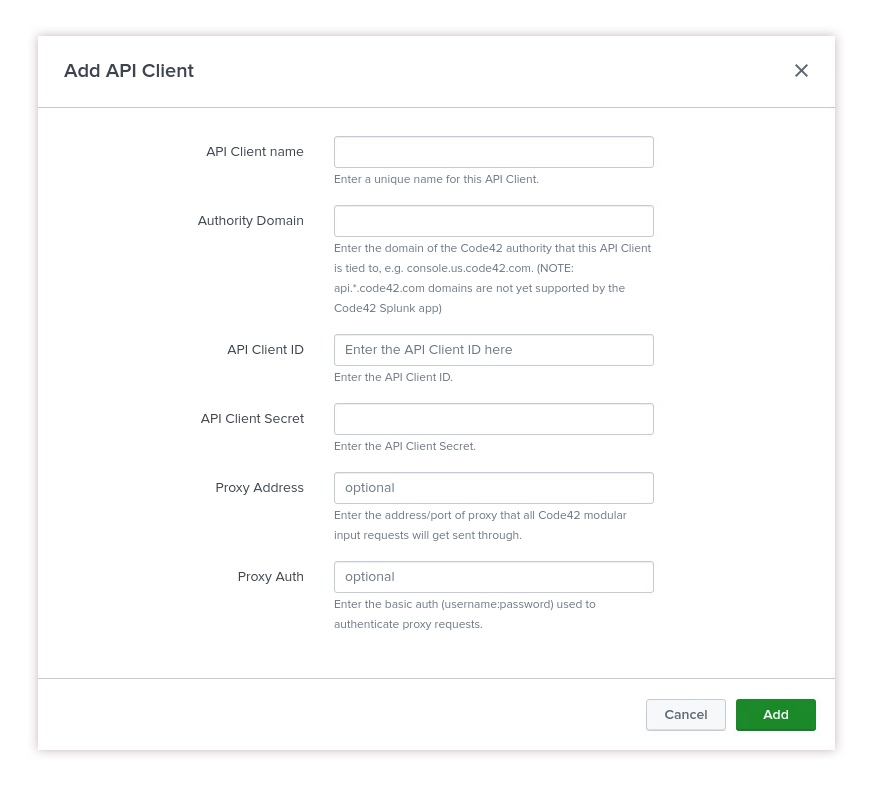Screen dimensions: 875x789
Task: Click the API Client name label
Action: click(255, 152)
